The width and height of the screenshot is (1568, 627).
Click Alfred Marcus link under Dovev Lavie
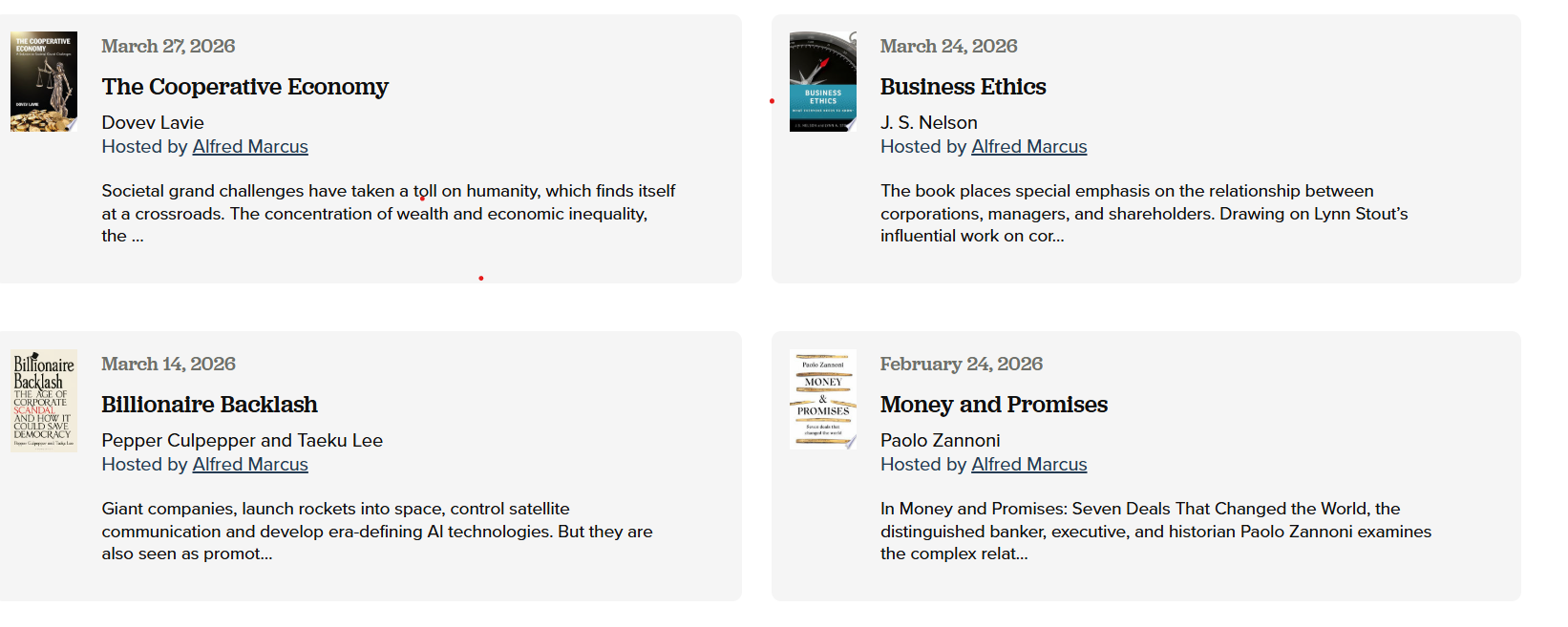point(250,147)
